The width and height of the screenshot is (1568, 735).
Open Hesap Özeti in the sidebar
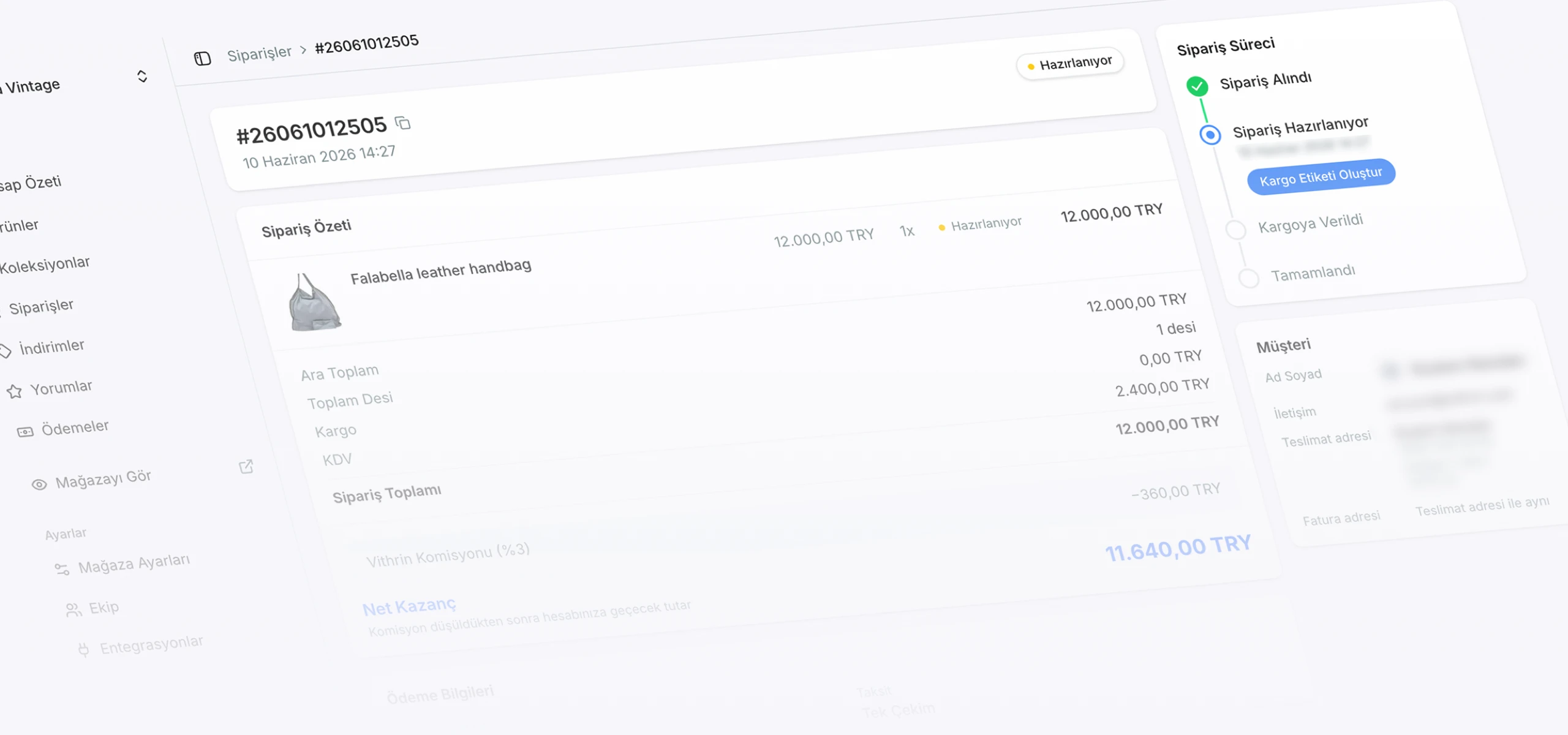[x=29, y=183]
